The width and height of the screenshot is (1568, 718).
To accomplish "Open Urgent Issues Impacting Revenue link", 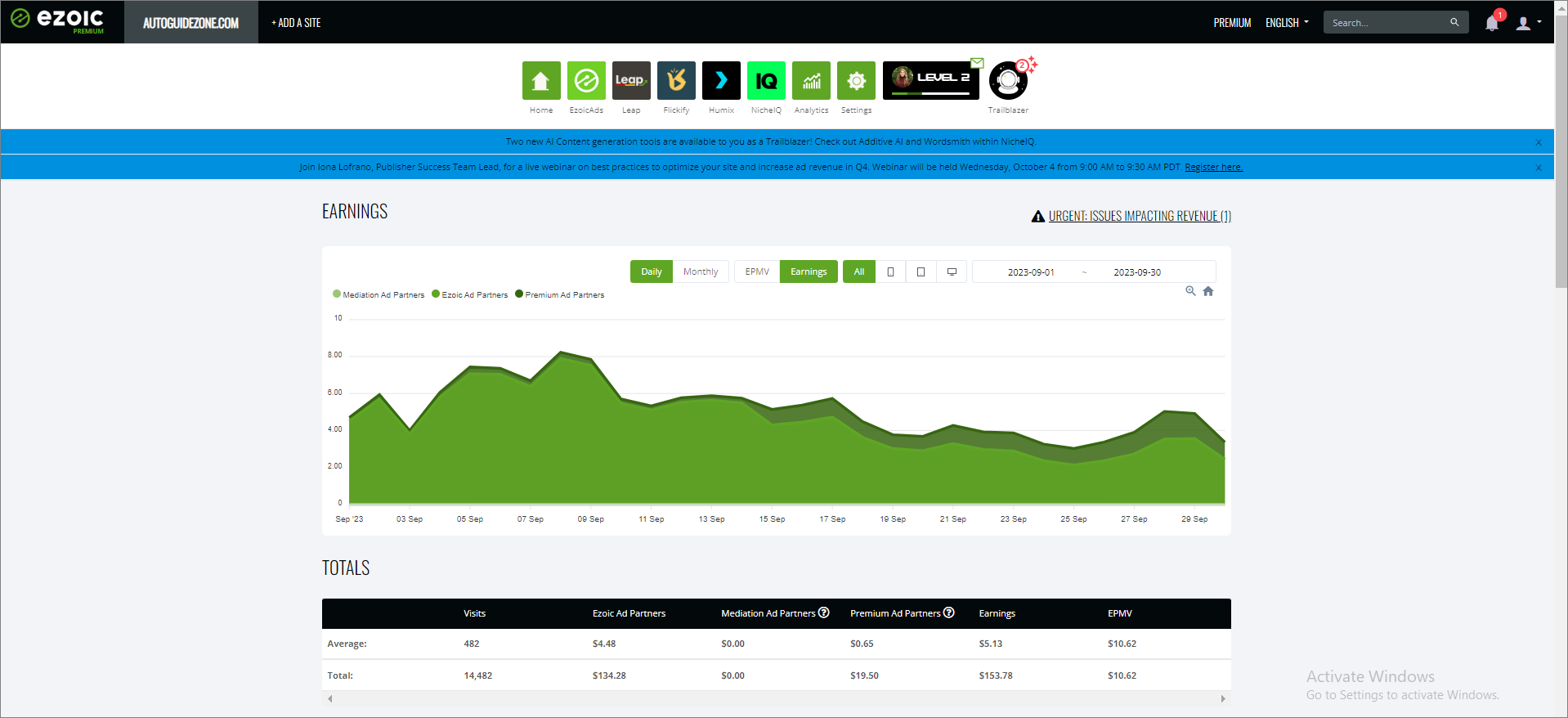I will click(x=1140, y=216).
